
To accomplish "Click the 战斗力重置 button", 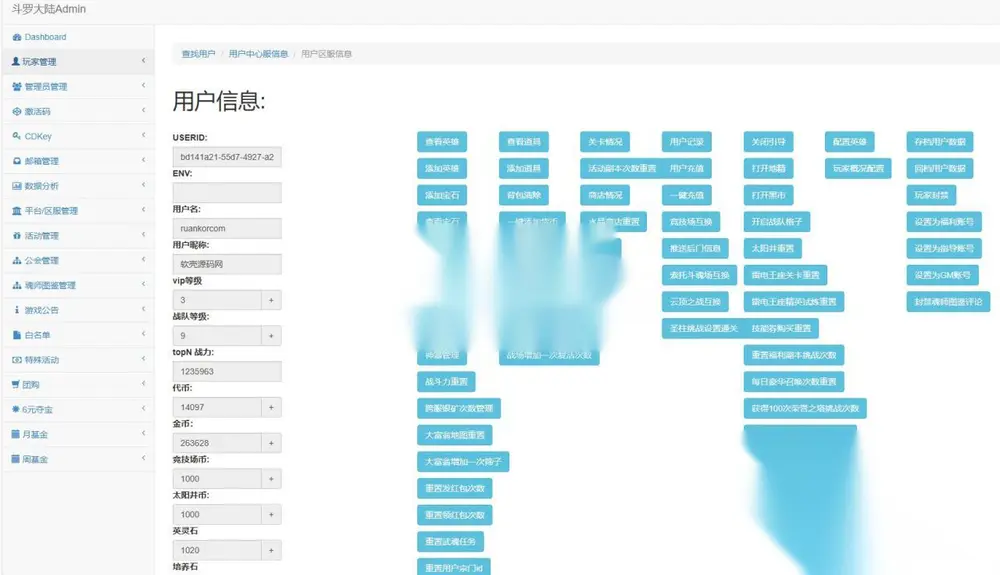I will click(x=446, y=381).
